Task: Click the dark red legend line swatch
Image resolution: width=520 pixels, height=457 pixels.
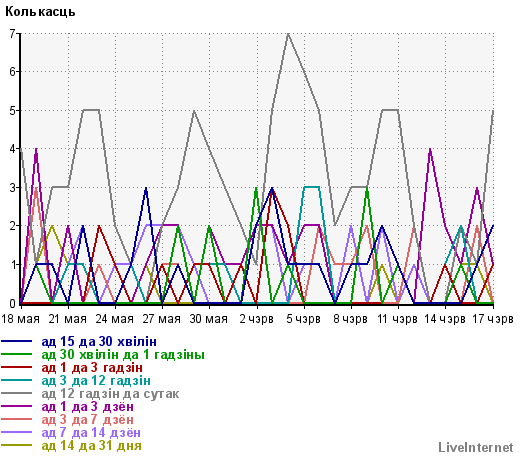Action: pos(17,367)
